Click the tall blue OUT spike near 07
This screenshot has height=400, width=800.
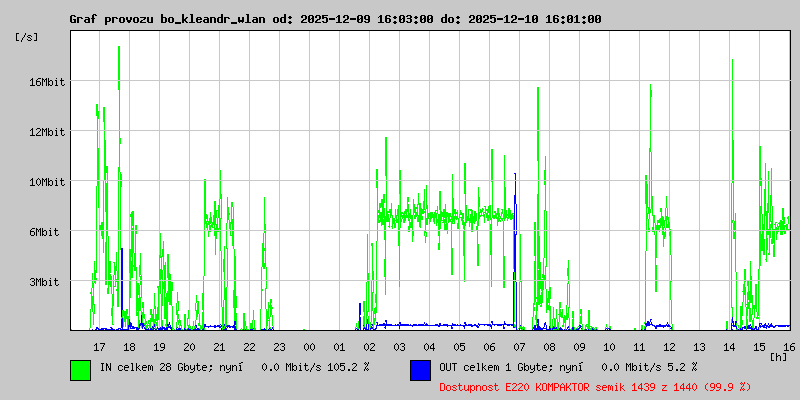(x=515, y=250)
